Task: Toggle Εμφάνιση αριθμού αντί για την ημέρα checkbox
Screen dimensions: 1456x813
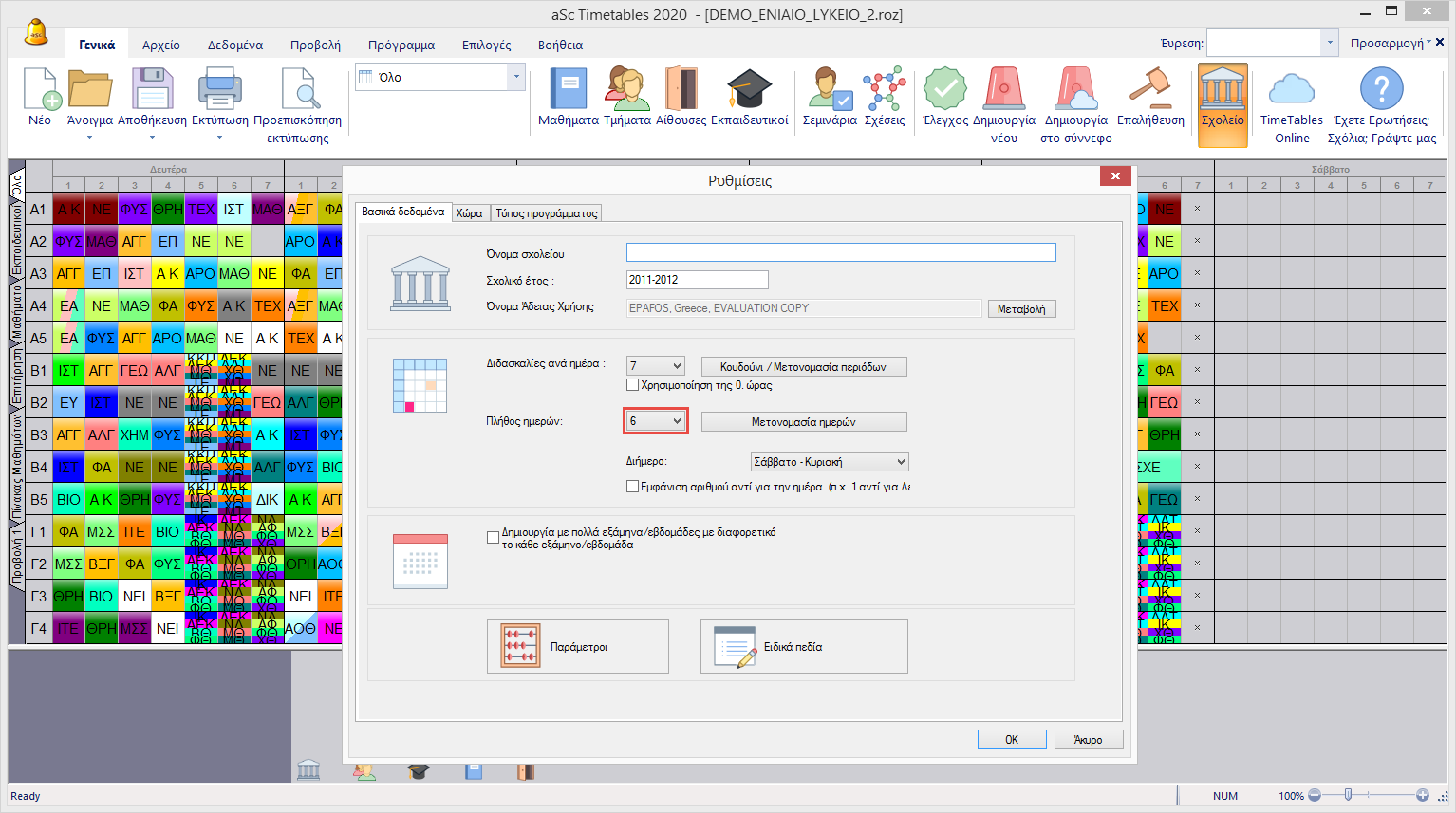Action: [x=633, y=487]
